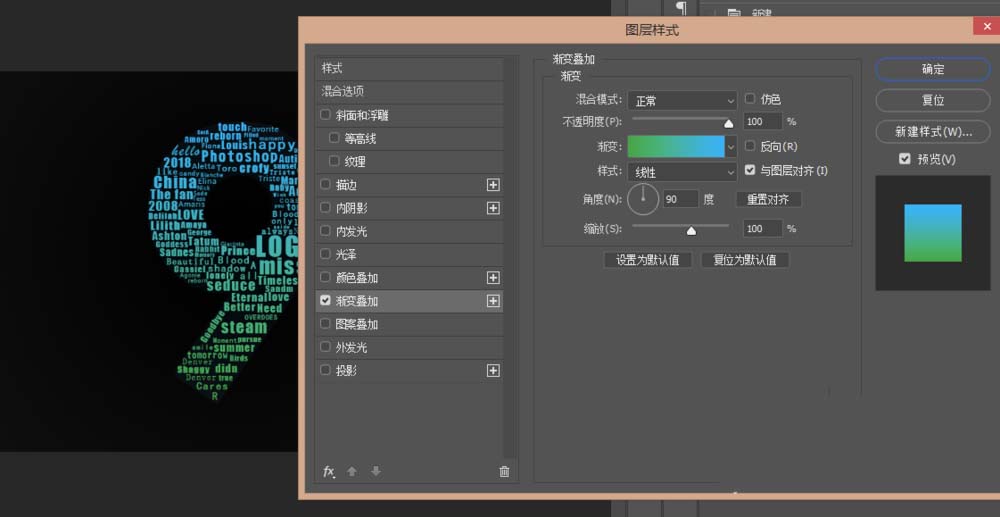Select the 外发光 effect row
This screenshot has width=1000, height=517.
(x=409, y=347)
